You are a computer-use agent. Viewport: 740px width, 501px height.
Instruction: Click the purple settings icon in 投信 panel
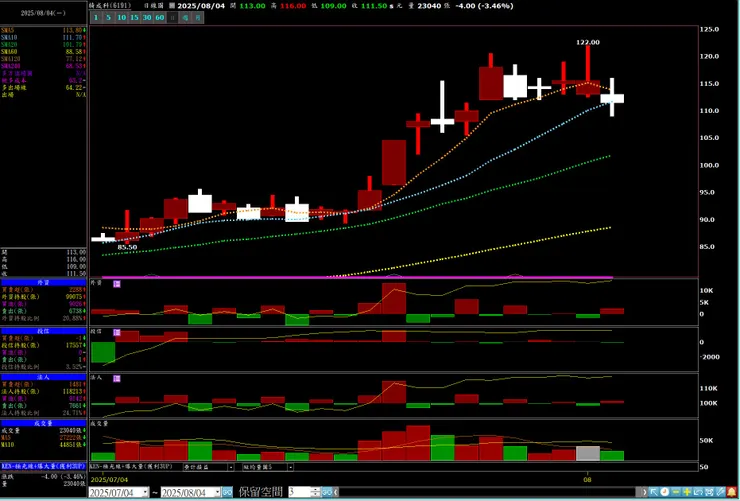(117, 332)
